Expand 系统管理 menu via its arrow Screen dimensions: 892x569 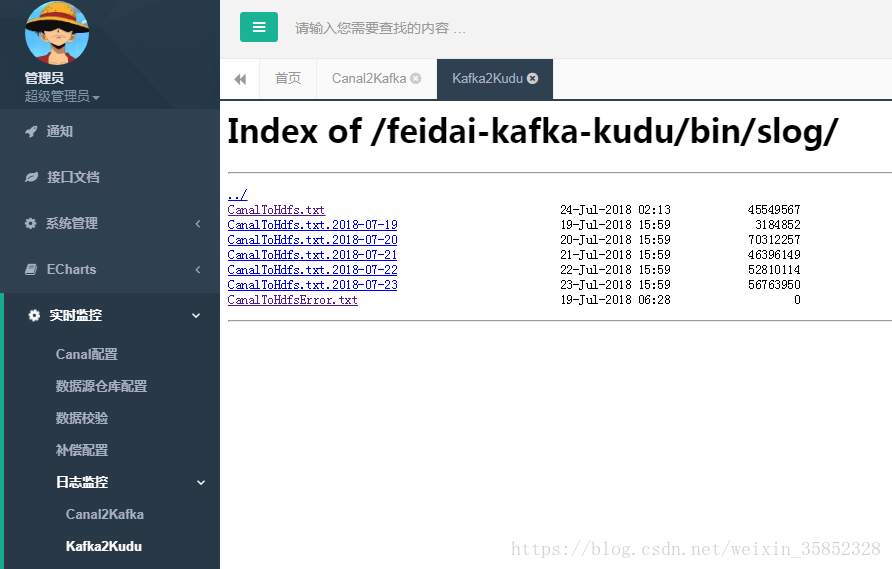(x=198, y=224)
